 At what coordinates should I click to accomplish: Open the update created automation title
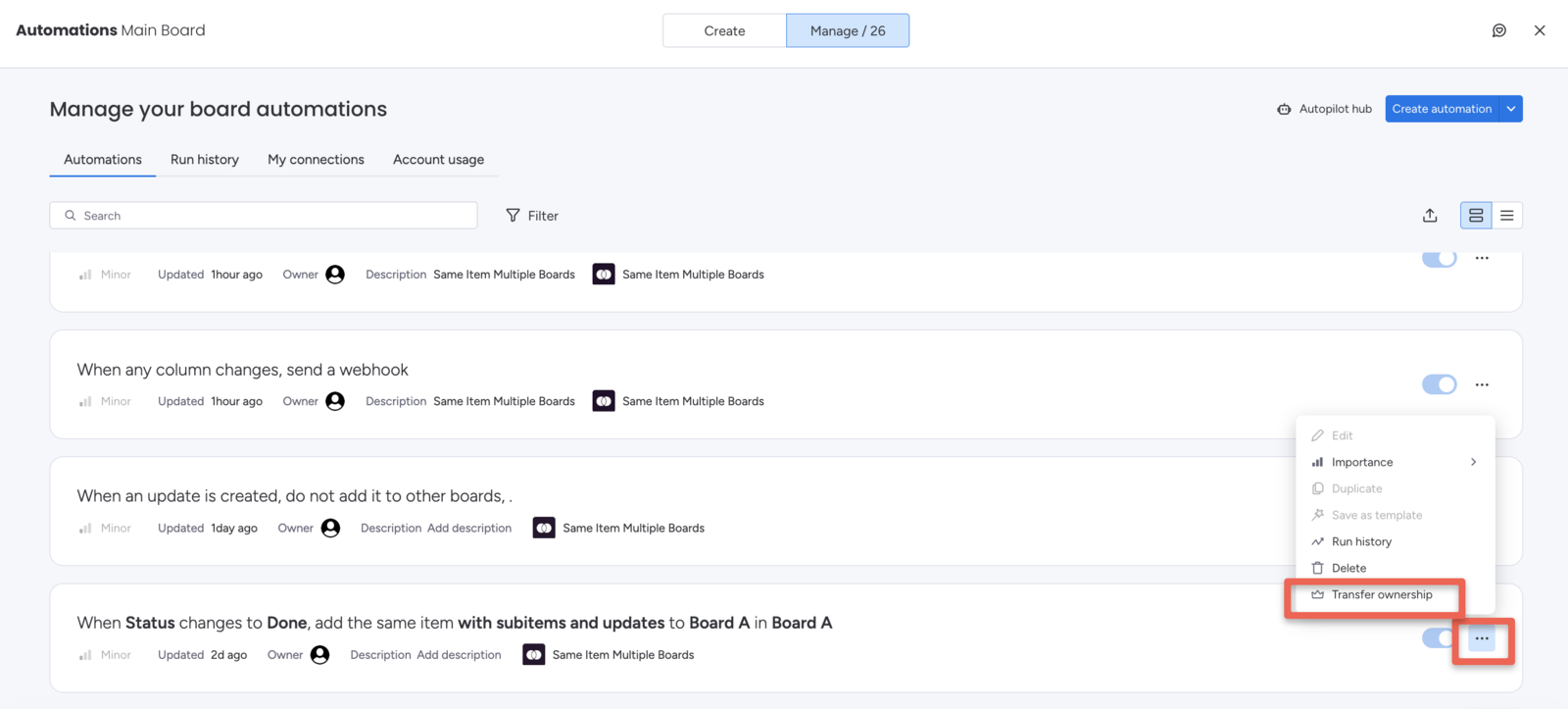(x=294, y=496)
